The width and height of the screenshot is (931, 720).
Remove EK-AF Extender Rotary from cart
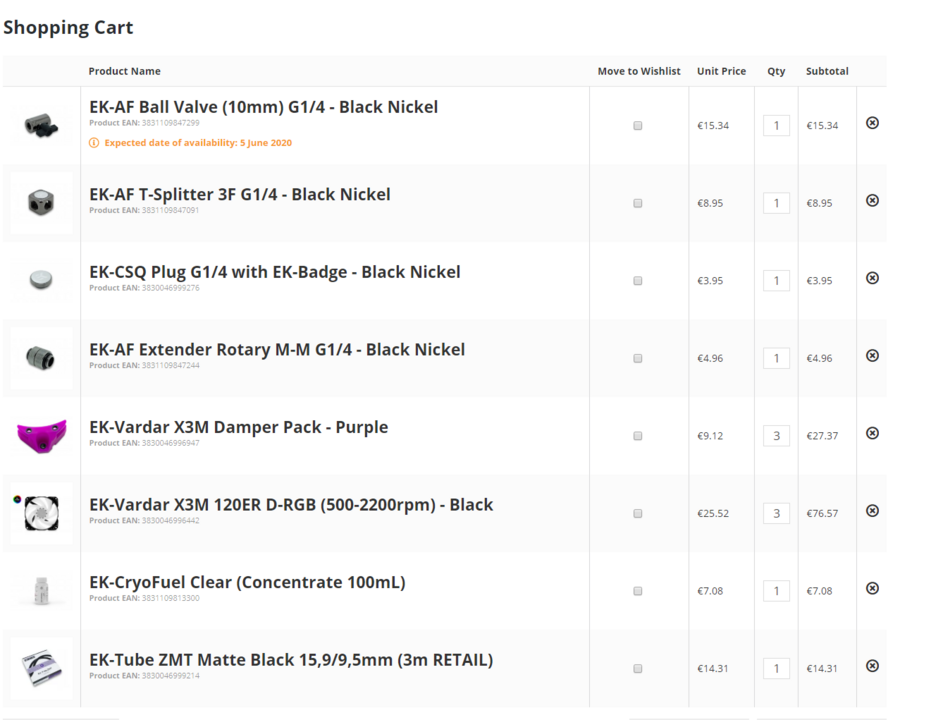[872, 356]
